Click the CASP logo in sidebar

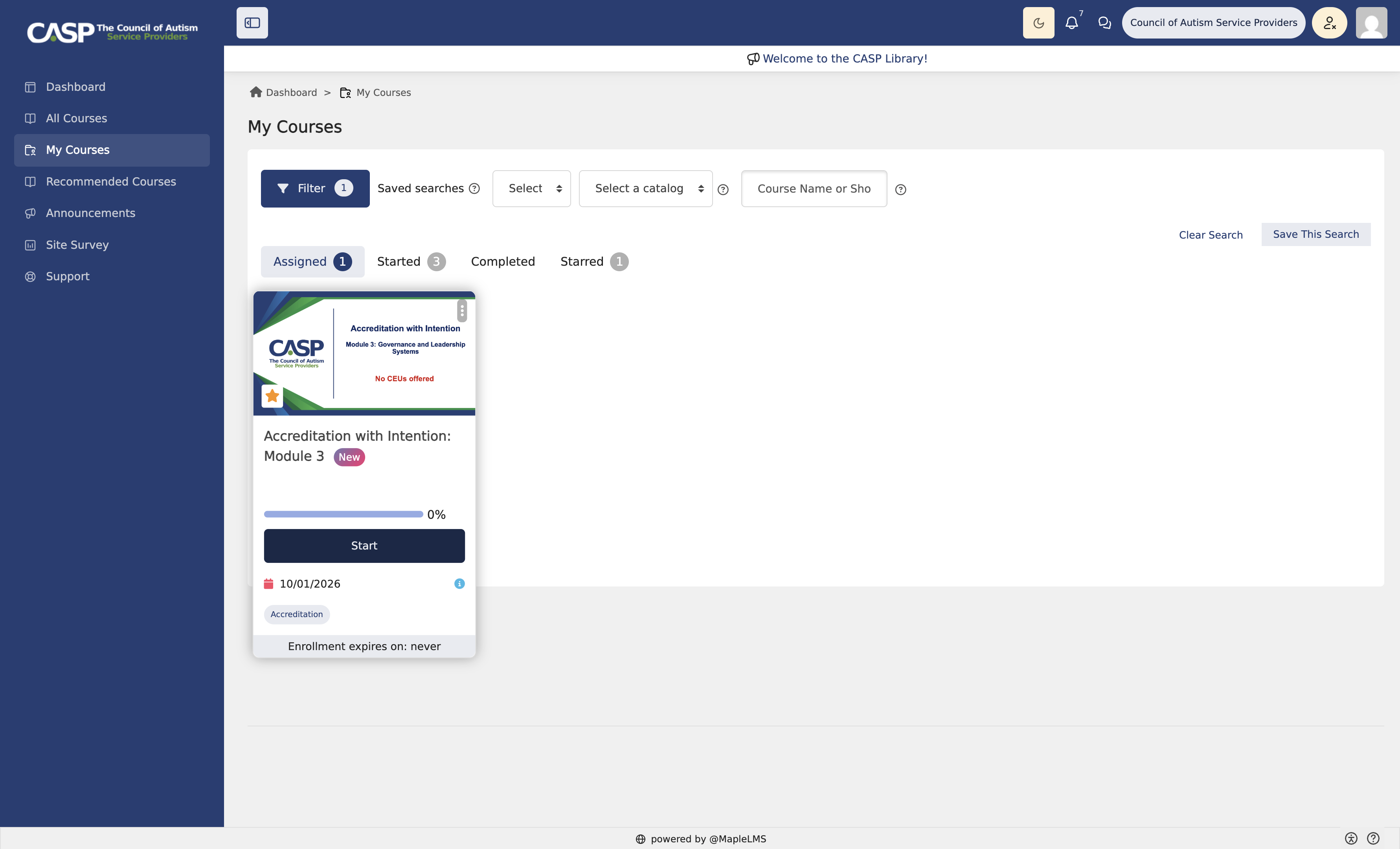[x=112, y=32]
